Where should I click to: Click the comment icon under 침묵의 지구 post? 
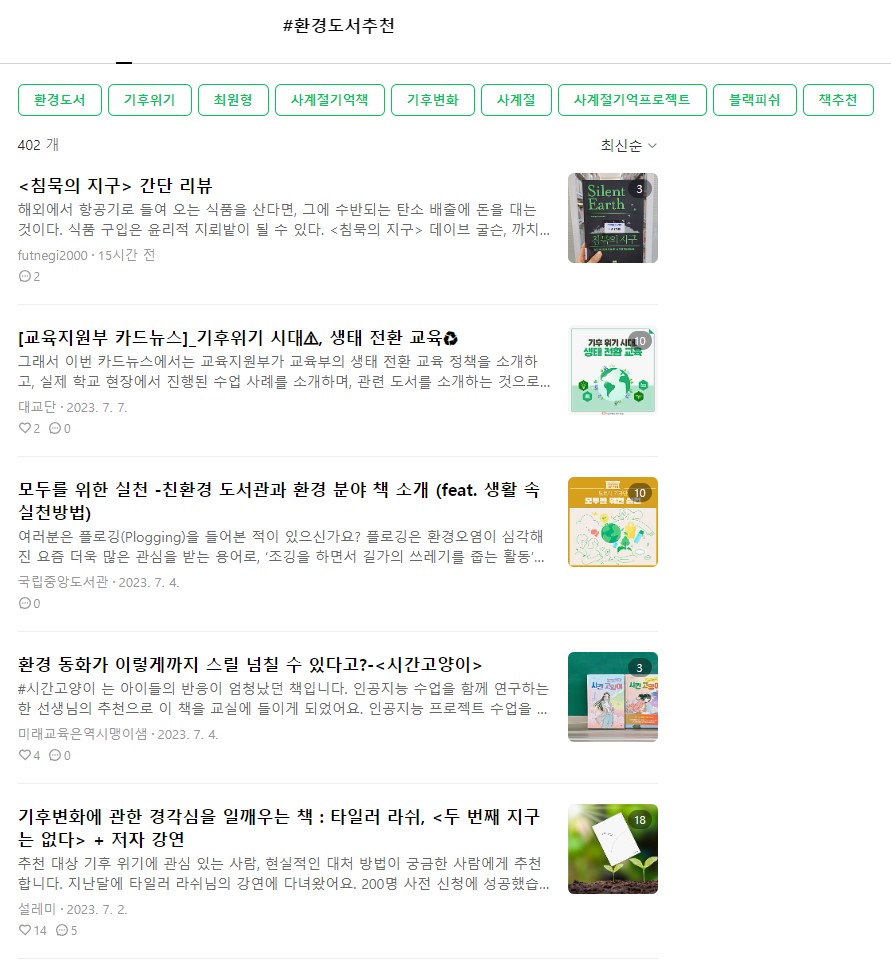tap(25, 276)
